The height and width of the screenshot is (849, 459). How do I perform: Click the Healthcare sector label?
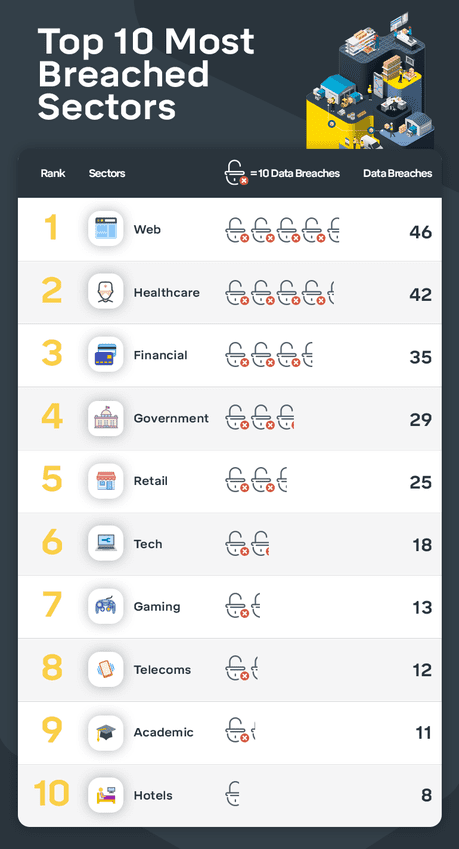click(x=167, y=292)
